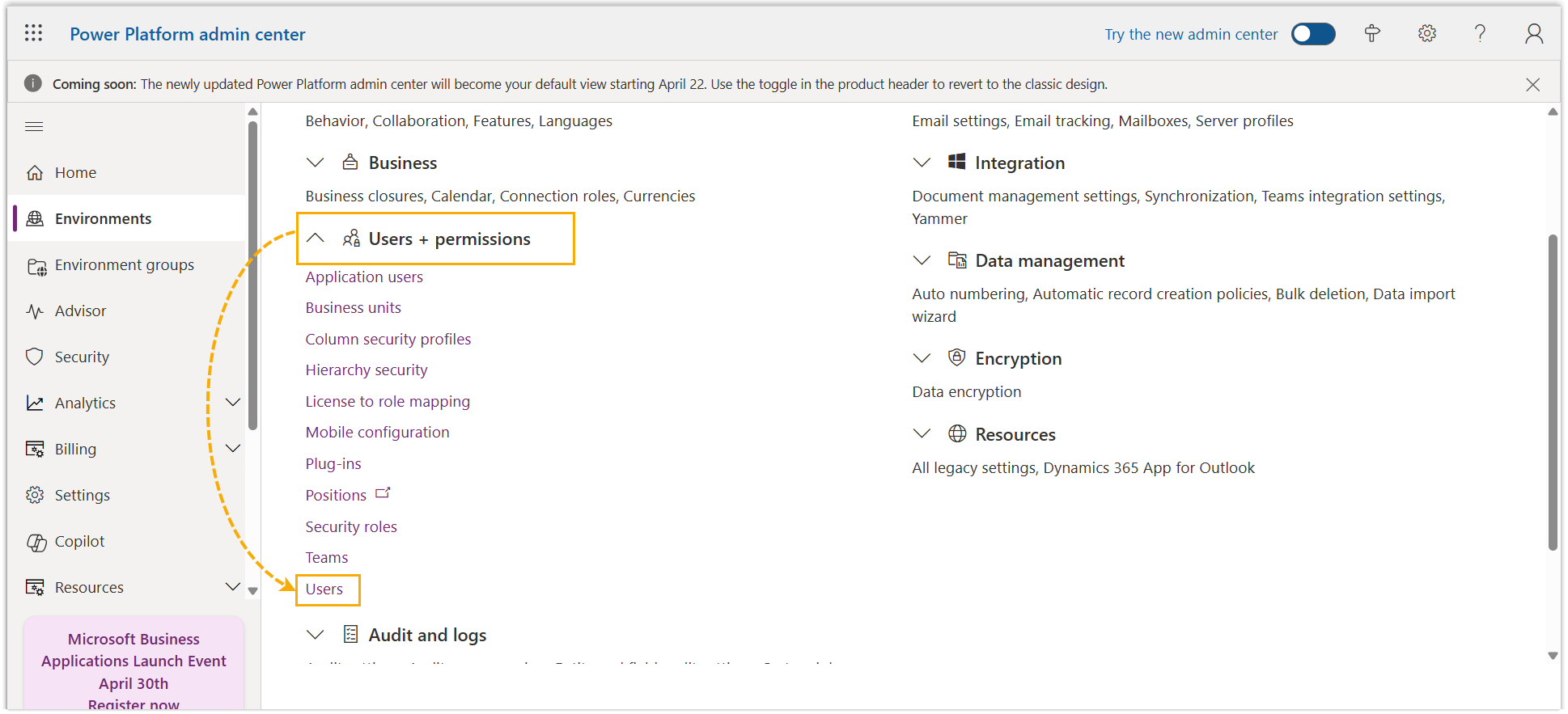Open the pin icon in header
1568x714 pixels.
coord(1372,33)
